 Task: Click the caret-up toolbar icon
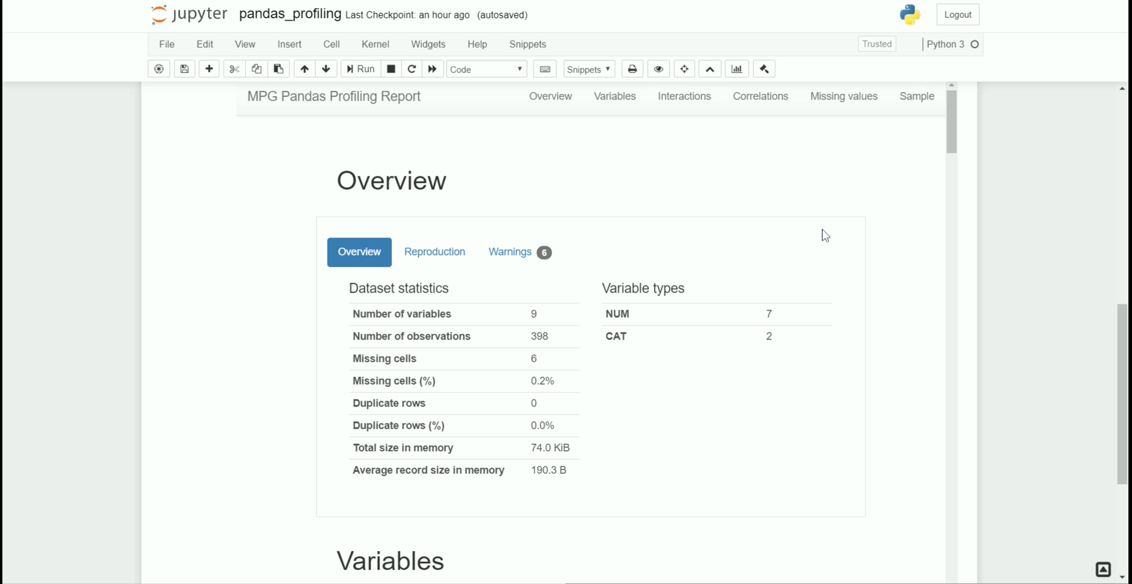click(x=710, y=69)
